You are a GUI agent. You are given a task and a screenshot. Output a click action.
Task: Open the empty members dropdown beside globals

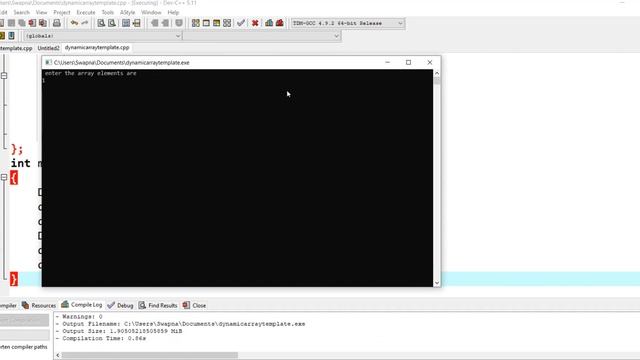coord(262,36)
